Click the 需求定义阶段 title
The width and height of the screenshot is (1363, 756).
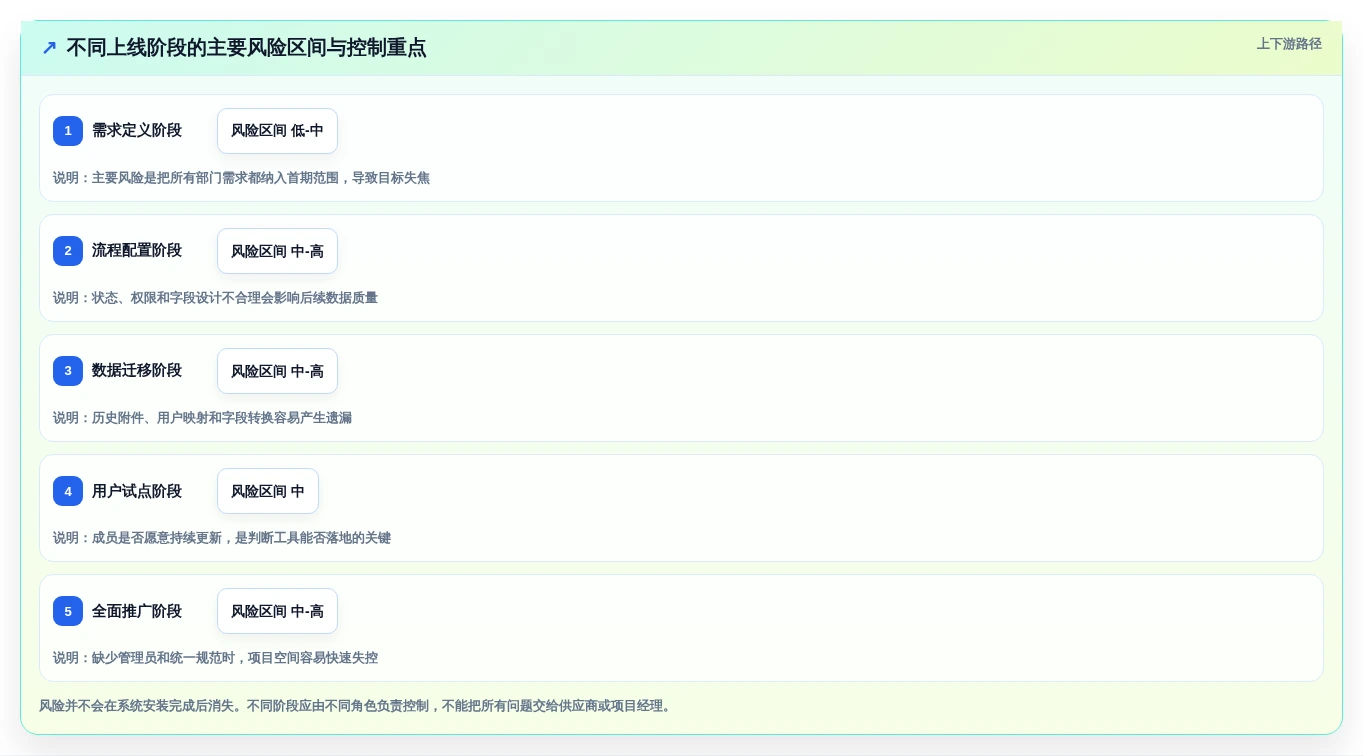137,131
